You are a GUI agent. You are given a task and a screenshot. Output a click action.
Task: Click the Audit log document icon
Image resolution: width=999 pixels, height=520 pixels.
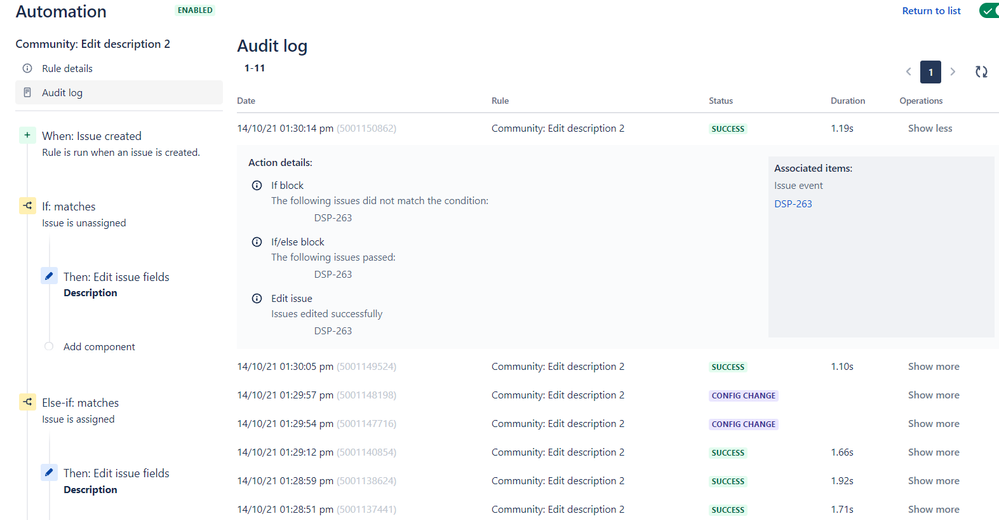pos(27,92)
